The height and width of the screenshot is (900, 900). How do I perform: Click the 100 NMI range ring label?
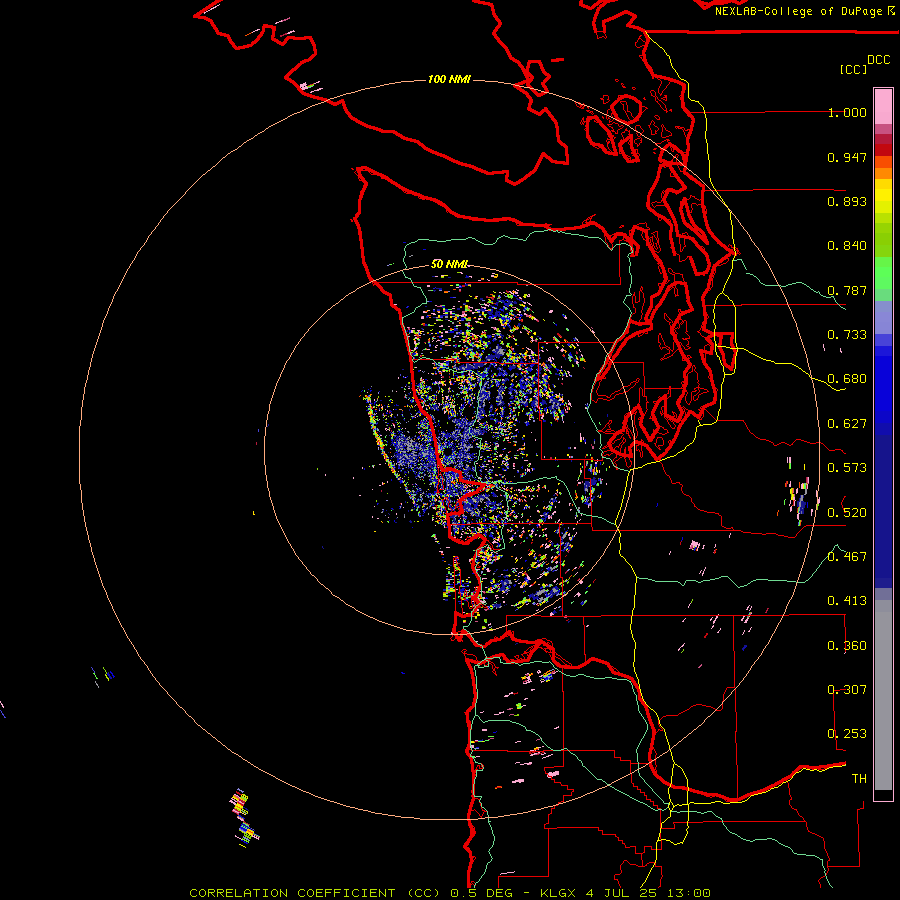click(449, 79)
